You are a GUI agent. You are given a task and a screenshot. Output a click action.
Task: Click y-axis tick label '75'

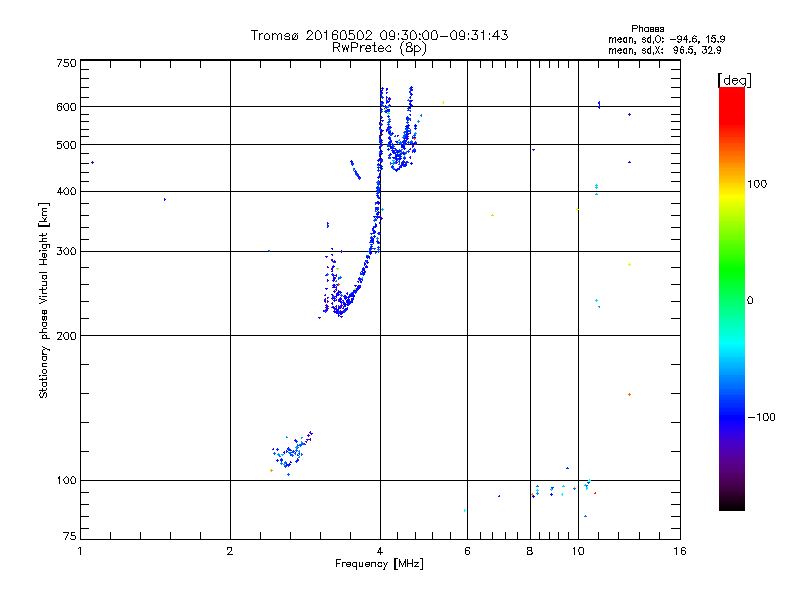pyautogui.click(x=70, y=536)
